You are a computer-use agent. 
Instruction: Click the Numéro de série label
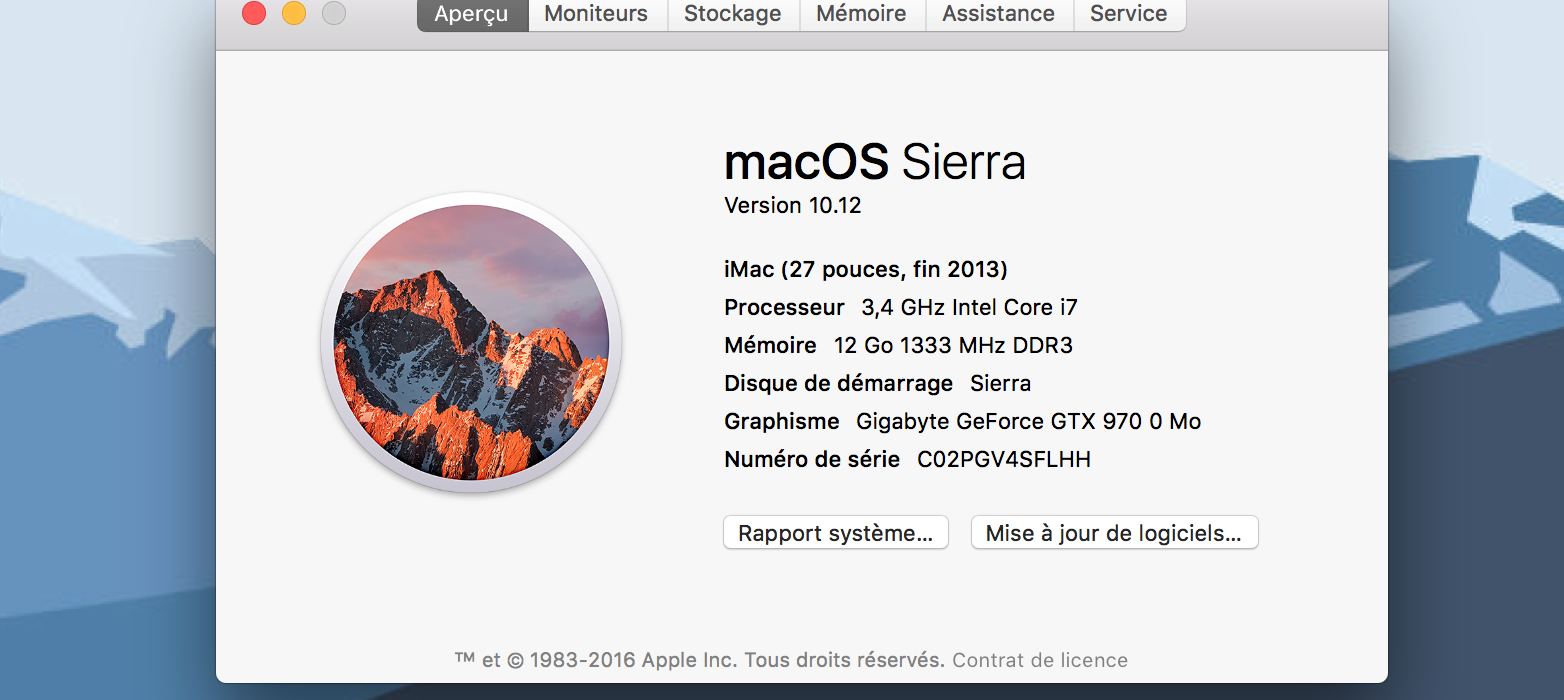point(812,460)
